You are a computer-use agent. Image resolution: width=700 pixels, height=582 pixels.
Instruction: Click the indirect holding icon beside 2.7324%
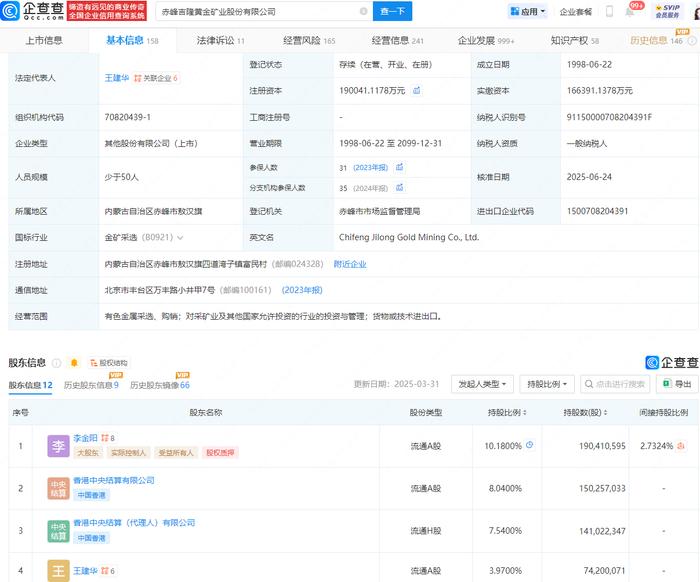tap(681, 445)
